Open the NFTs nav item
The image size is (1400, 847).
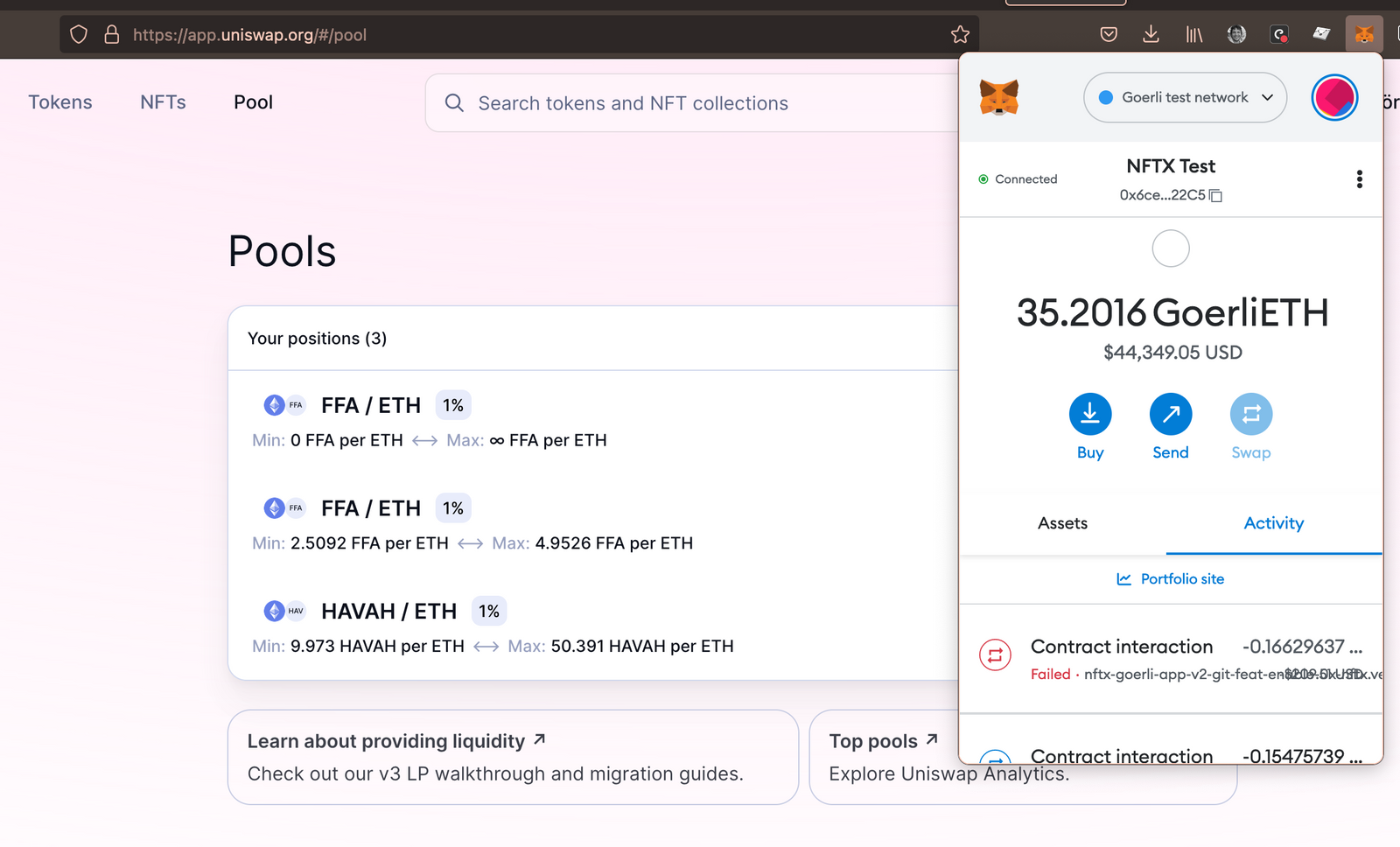(x=163, y=102)
